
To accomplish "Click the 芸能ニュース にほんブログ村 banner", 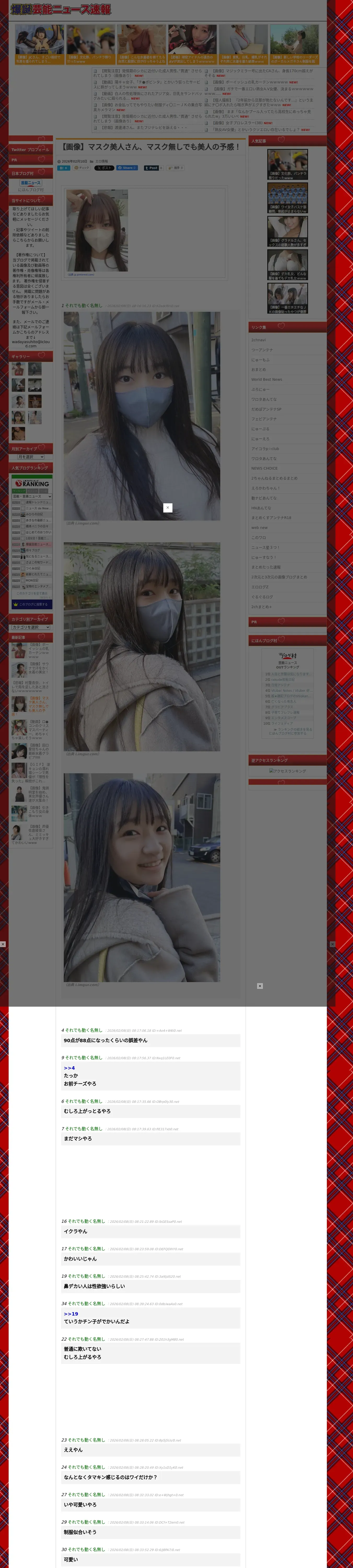I will (31, 183).
